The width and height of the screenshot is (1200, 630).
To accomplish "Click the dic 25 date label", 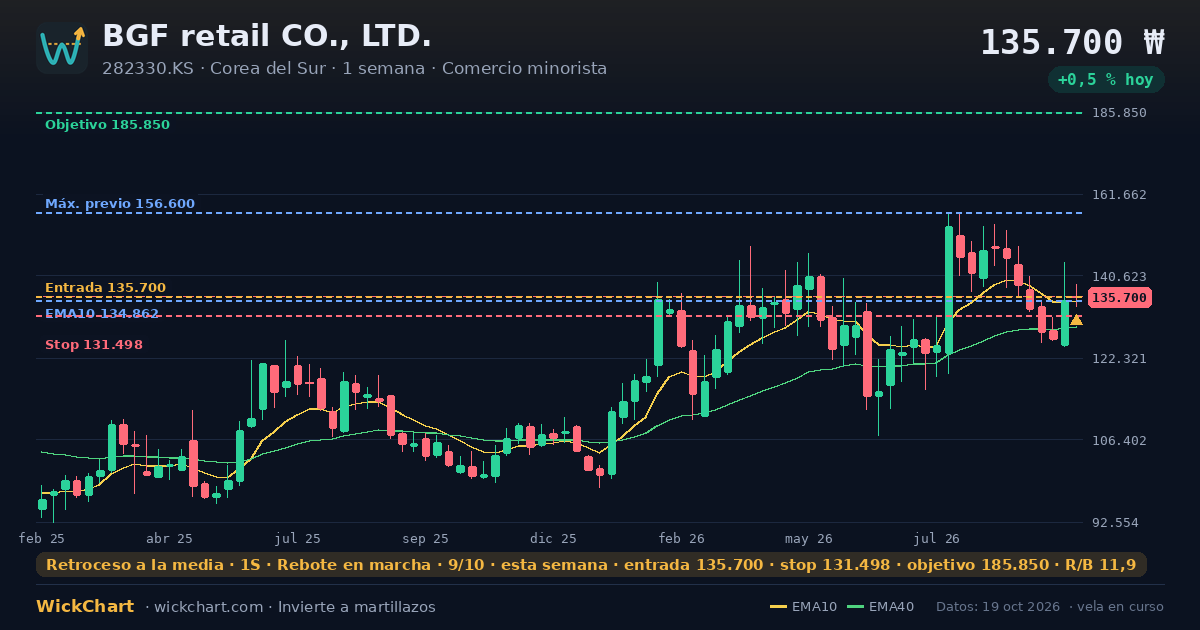I will click(x=554, y=538).
